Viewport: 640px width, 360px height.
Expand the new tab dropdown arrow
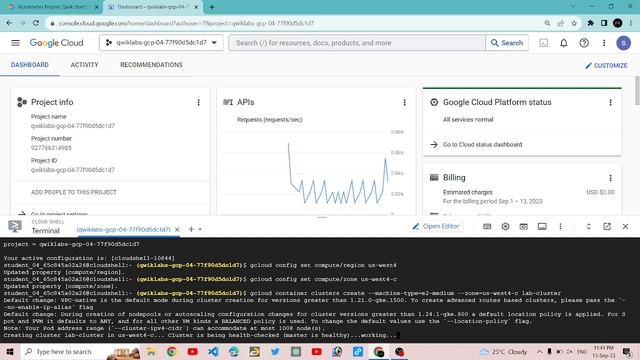[x=200, y=229]
